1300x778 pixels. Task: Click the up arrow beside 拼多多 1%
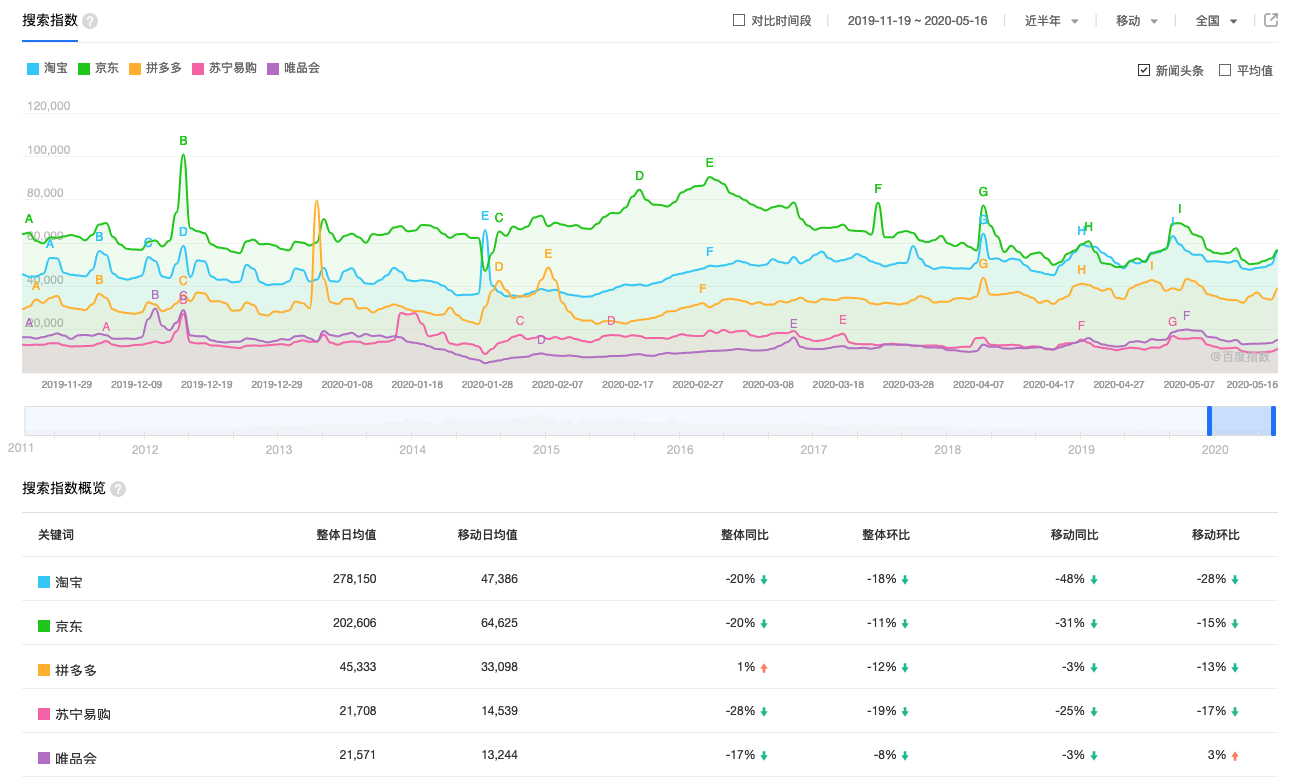pos(764,668)
